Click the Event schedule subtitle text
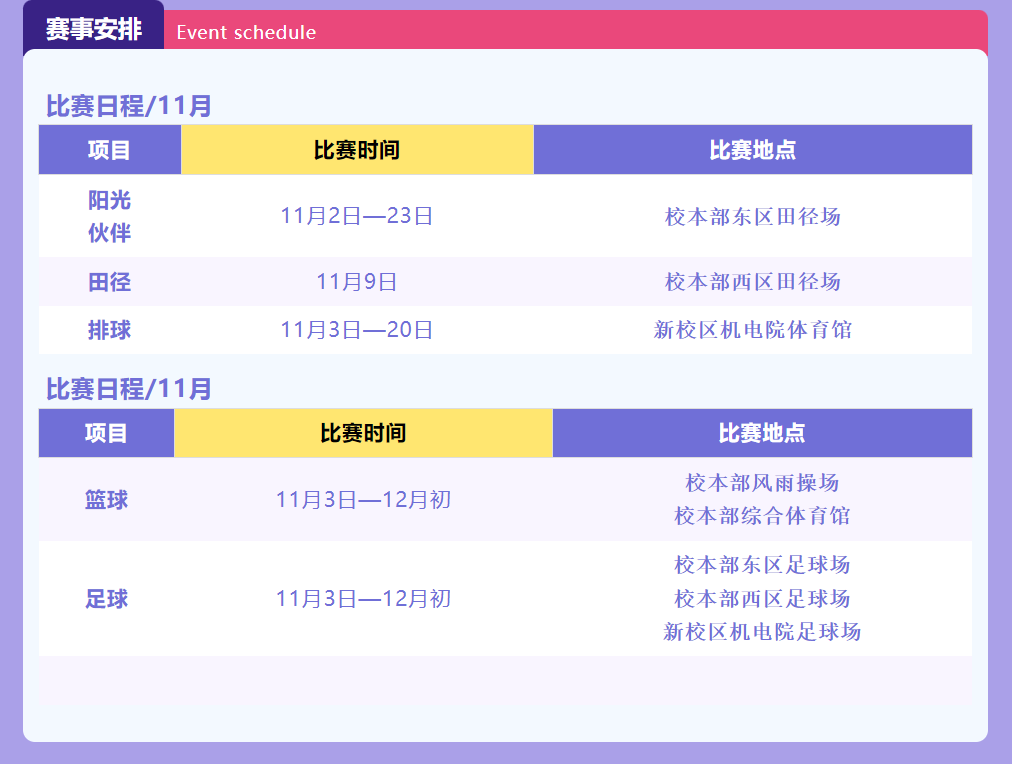1012x764 pixels. click(246, 32)
